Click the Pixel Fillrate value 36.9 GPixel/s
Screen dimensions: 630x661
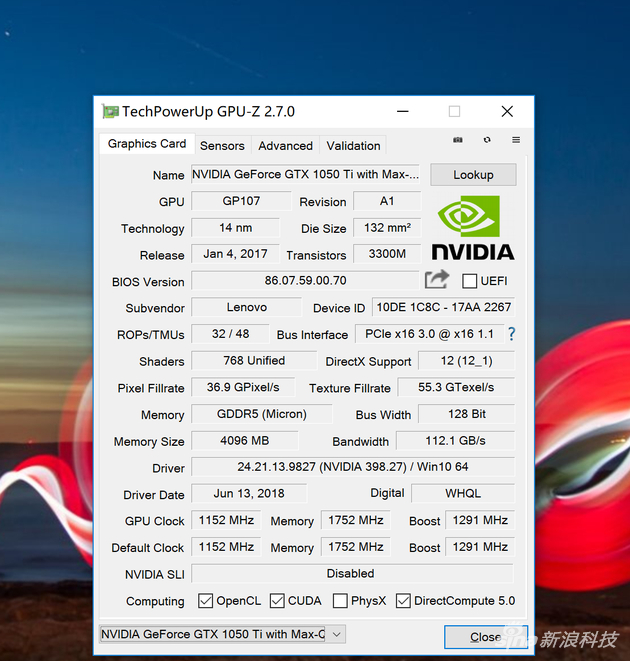pos(243,387)
